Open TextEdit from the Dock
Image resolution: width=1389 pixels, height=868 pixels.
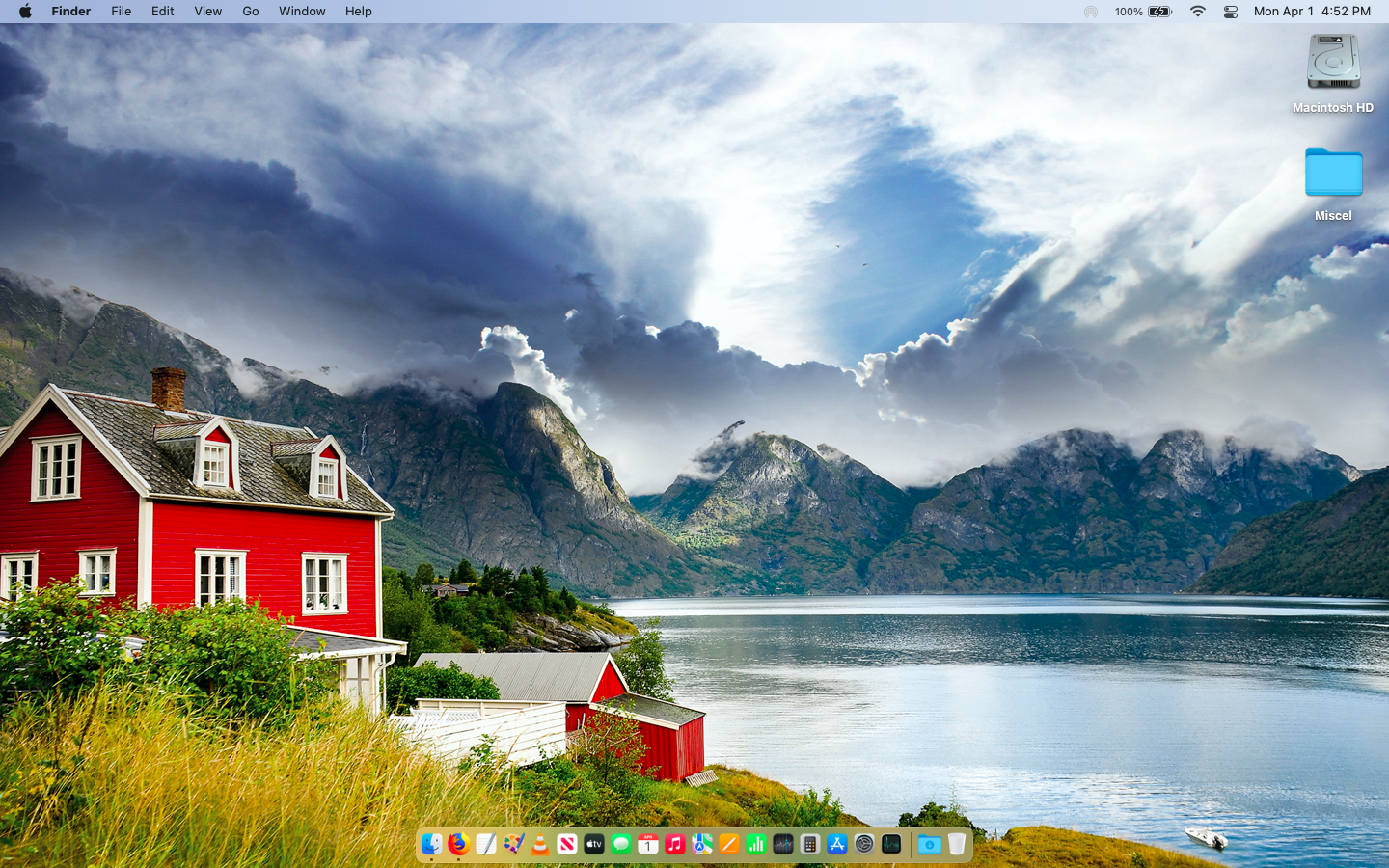click(485, 844)
